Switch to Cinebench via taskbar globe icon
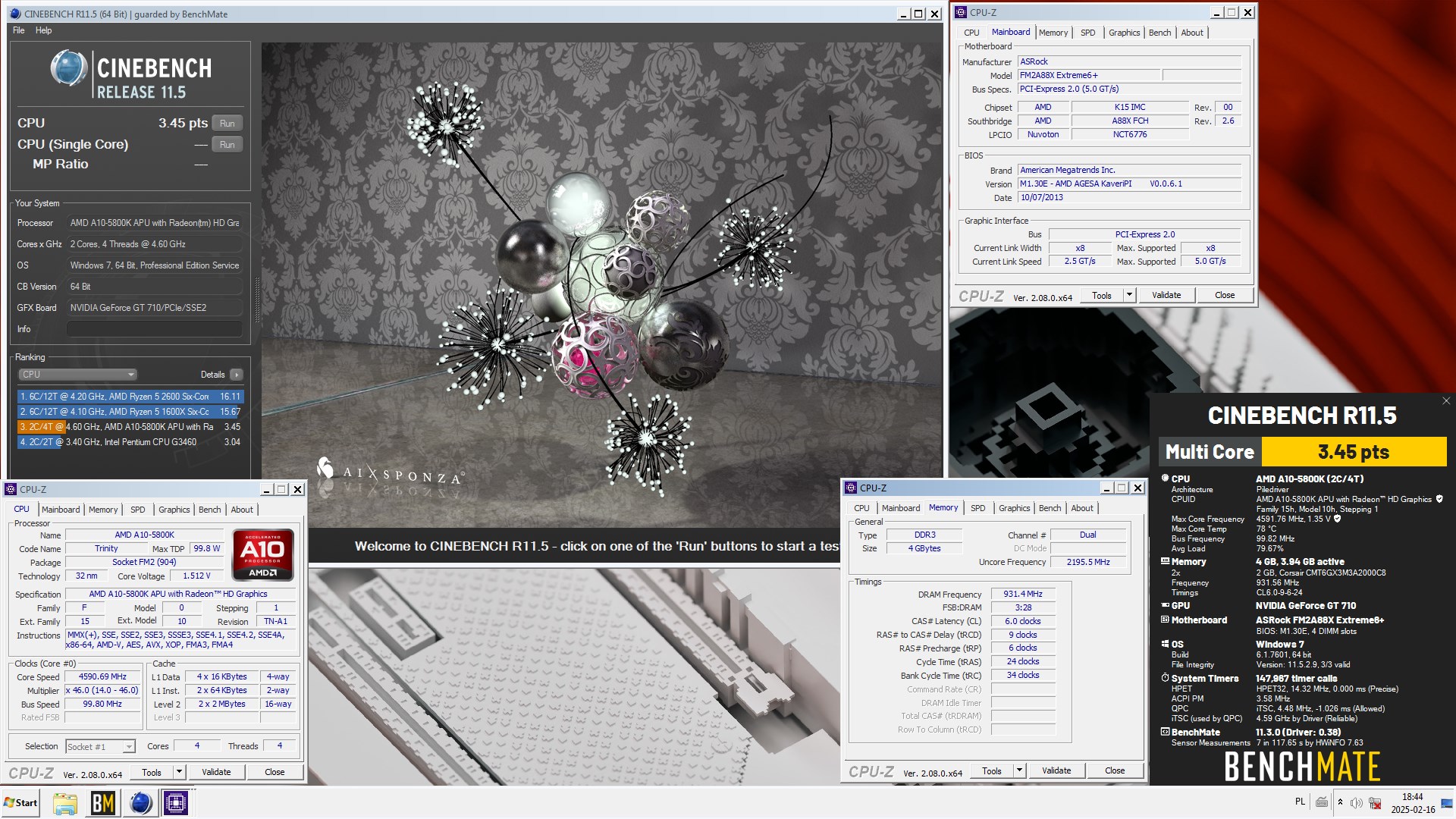Viewport: 1456px width, 819px height. click(140, 803)
